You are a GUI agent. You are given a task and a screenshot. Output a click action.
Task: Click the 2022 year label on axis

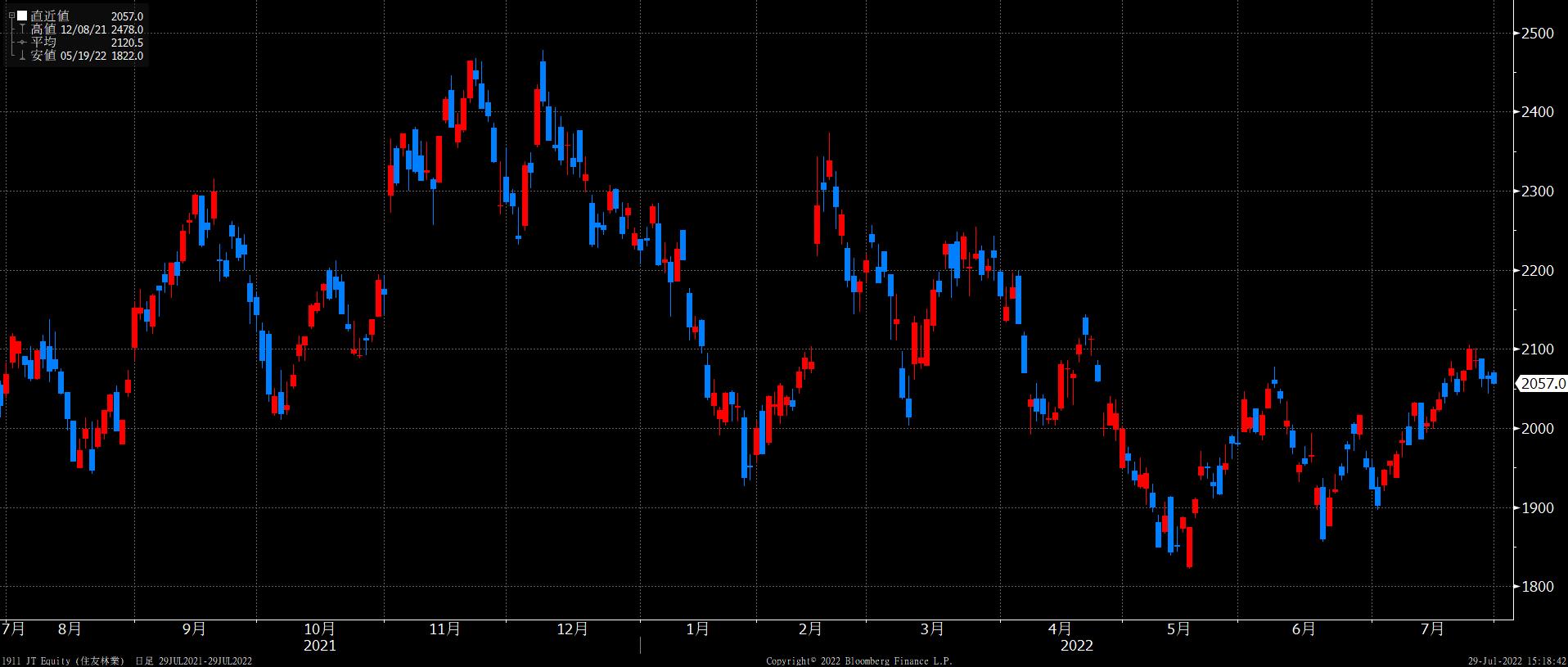coord(1077,646)
